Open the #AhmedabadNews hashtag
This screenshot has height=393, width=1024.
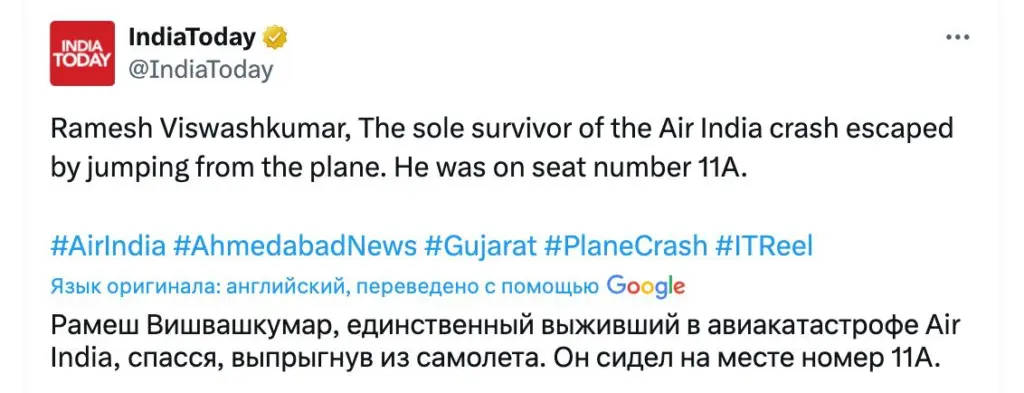click(x=295, y=247)
